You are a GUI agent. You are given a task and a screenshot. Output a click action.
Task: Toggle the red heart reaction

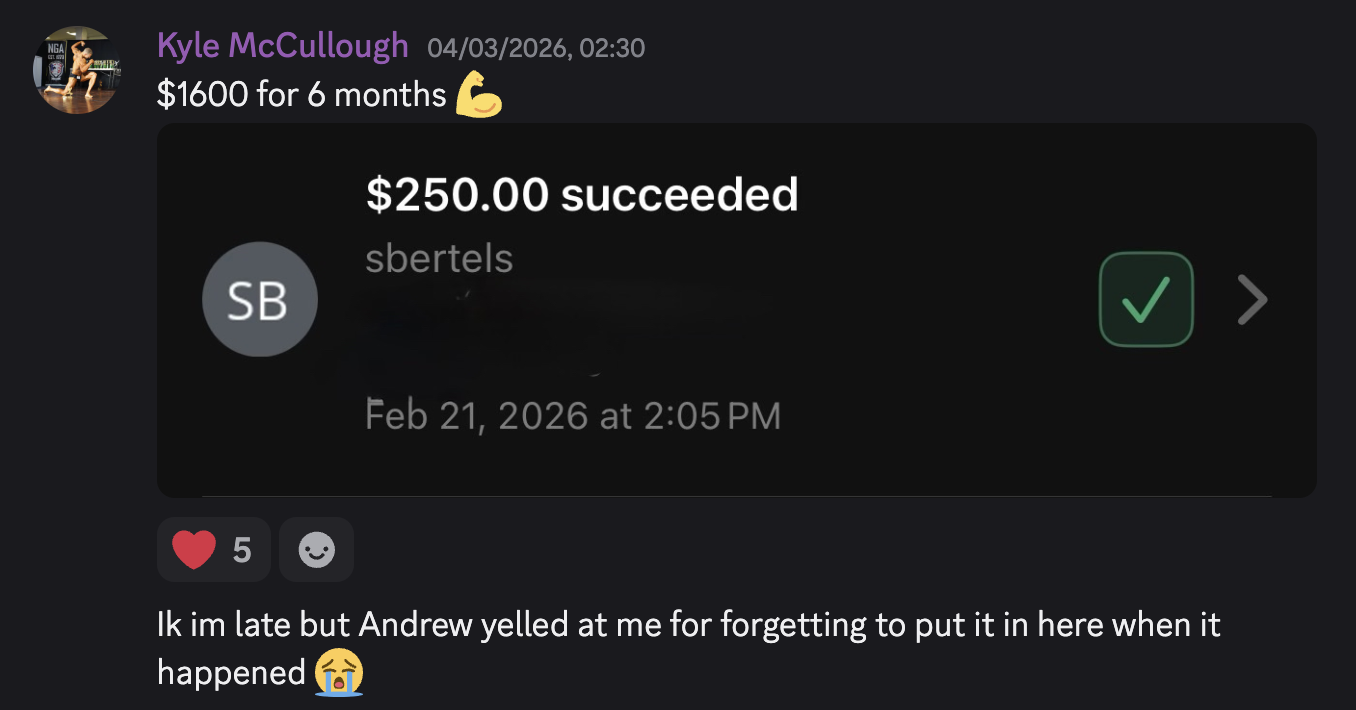[214, 549]
